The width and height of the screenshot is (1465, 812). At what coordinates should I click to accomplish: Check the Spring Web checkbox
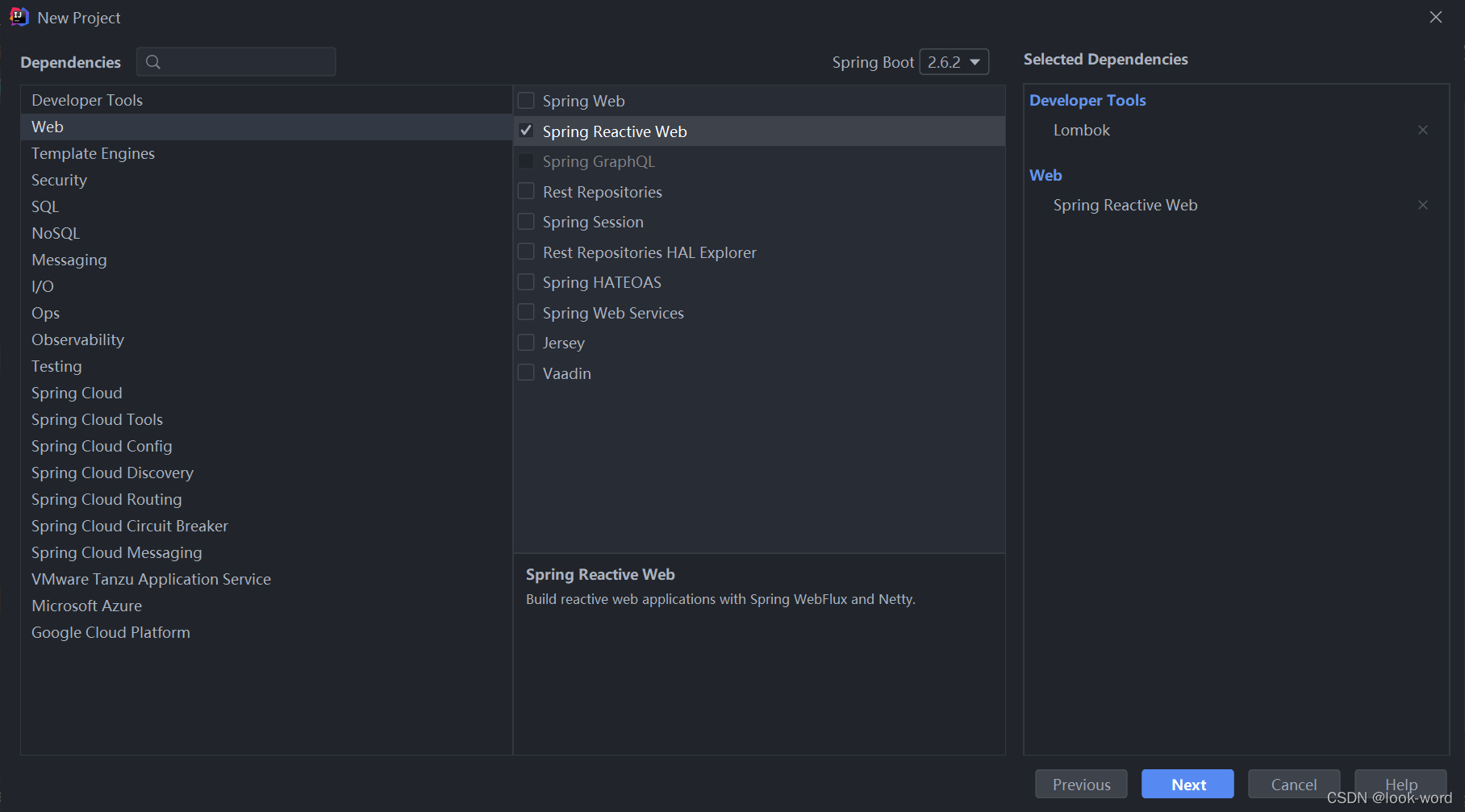click(526, 101)
